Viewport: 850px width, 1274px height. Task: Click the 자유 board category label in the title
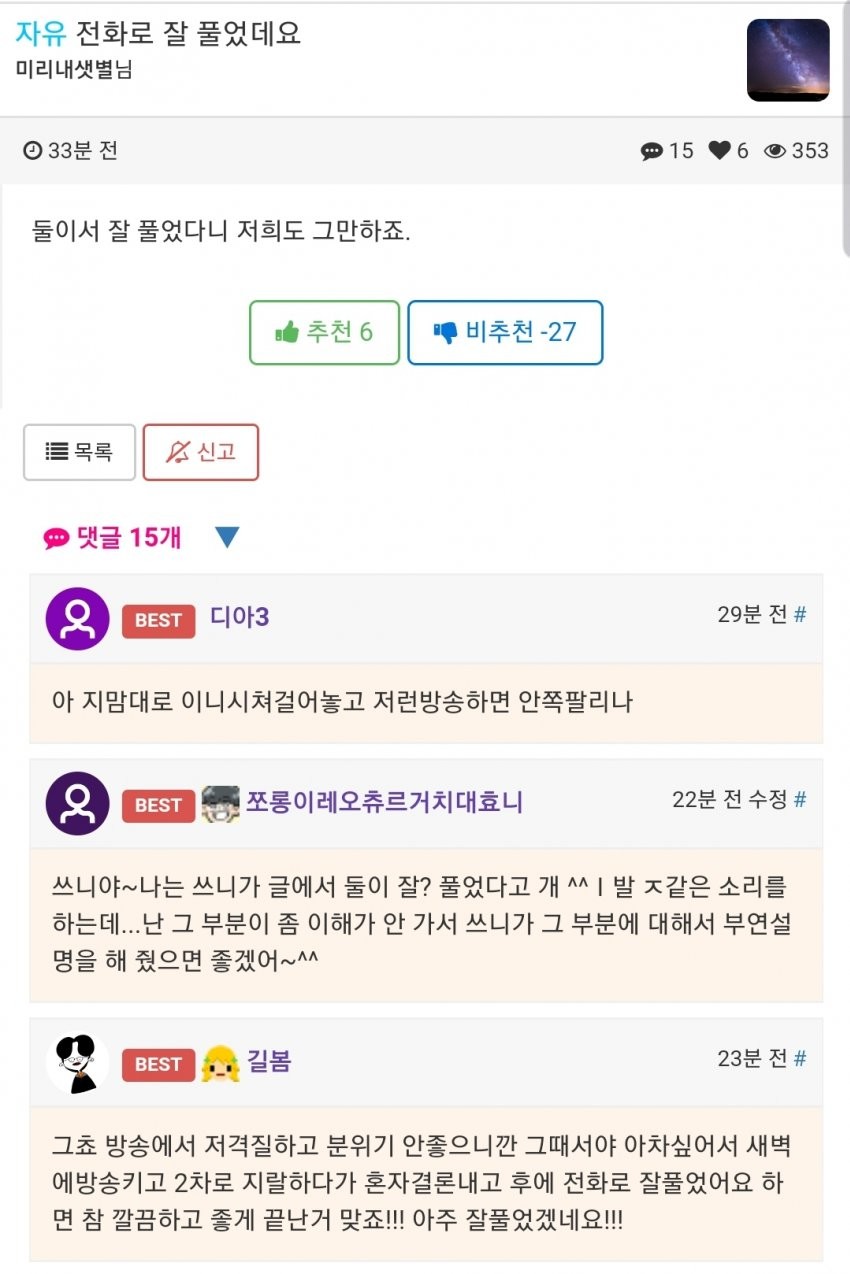(x=41, y=34)
